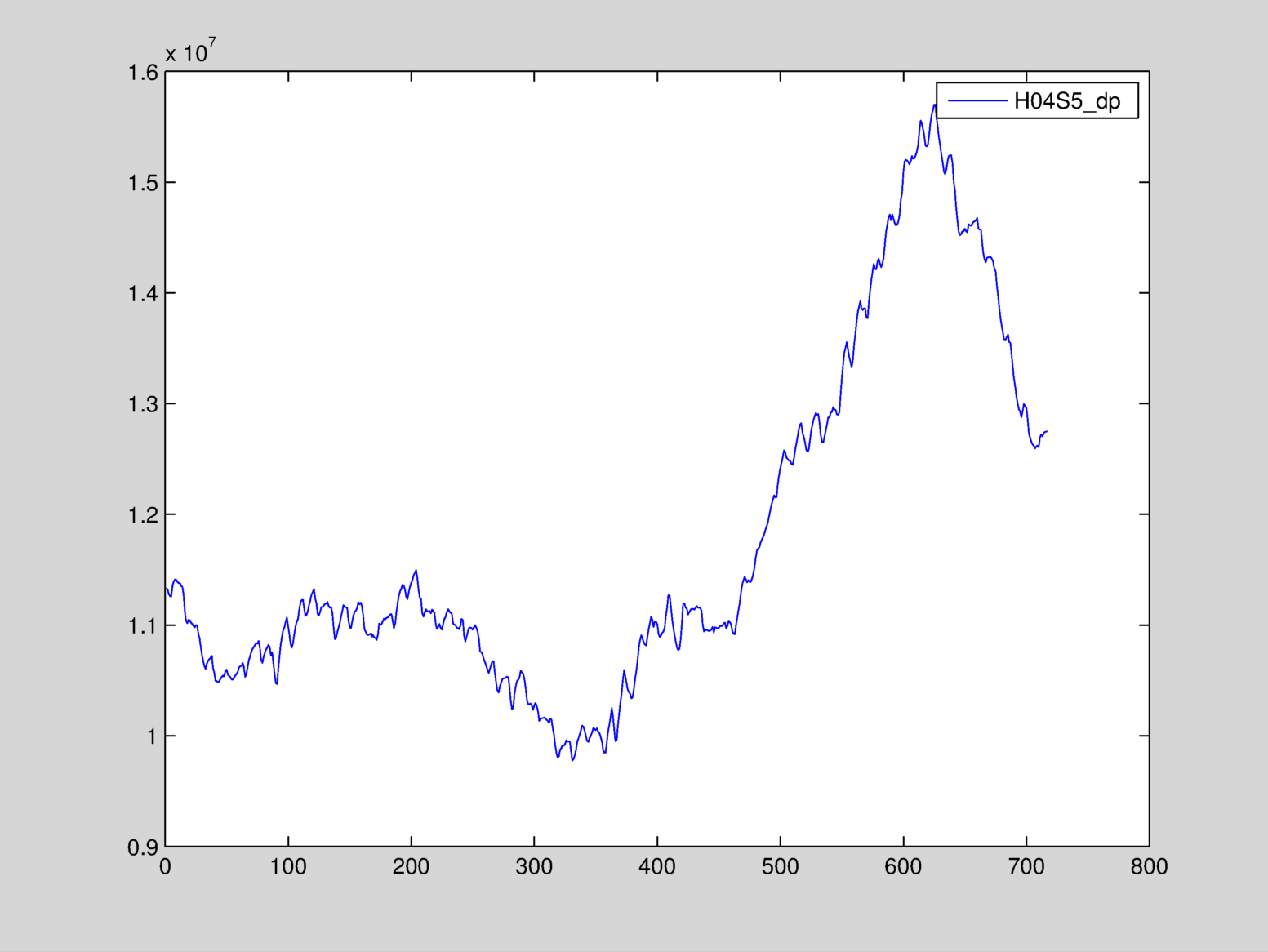
Task: Click the x-axis tick label 200
Action: [x=411, y=867]
